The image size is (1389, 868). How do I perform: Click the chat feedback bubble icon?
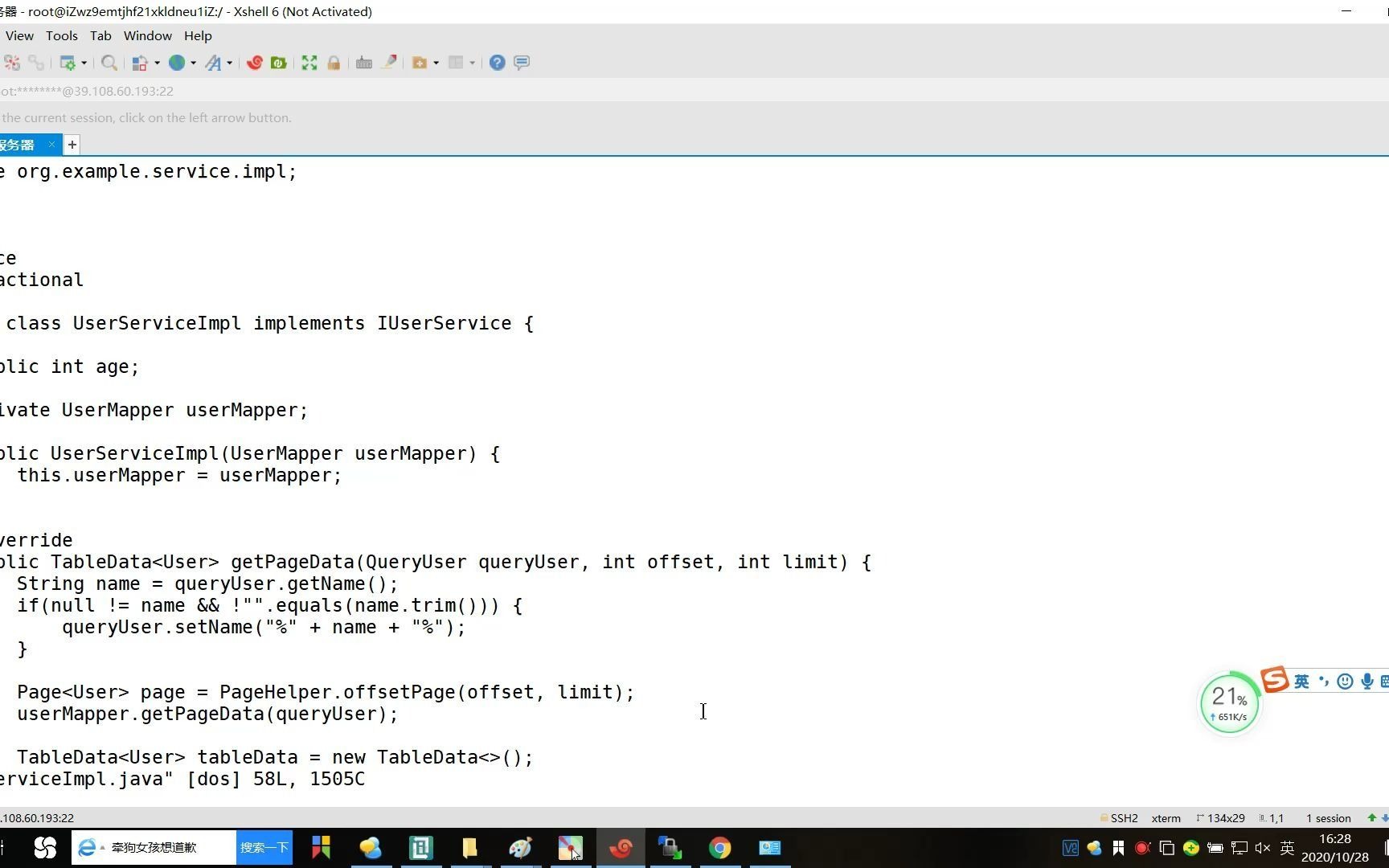pos(522,63)
